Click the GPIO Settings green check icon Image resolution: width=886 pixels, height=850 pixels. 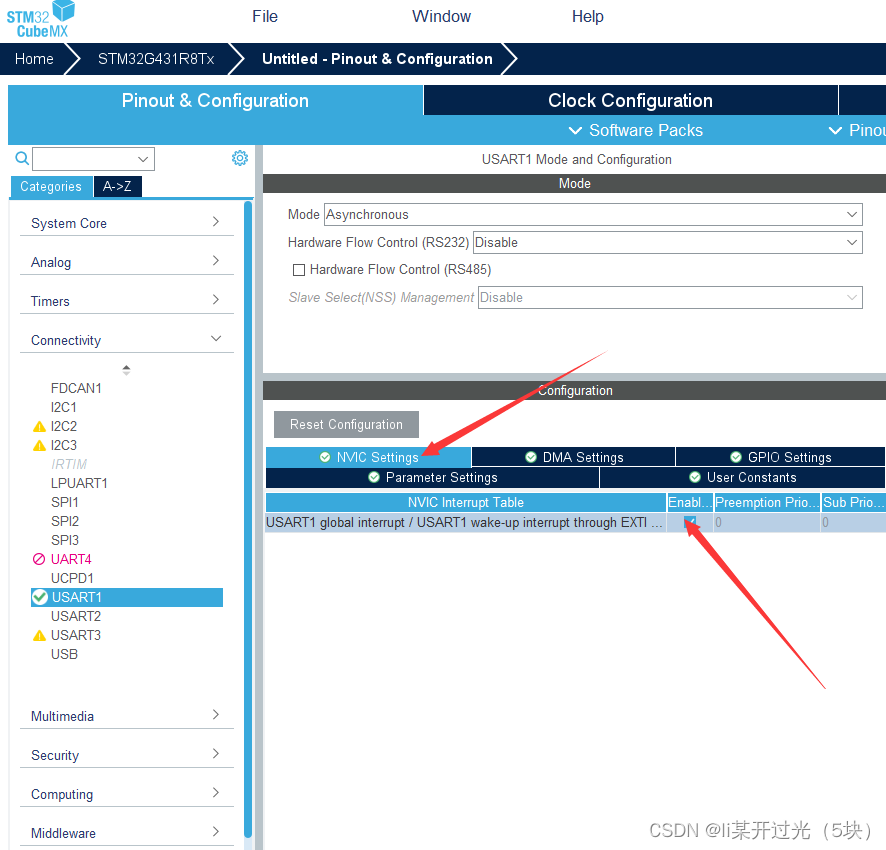pos(736,457)
